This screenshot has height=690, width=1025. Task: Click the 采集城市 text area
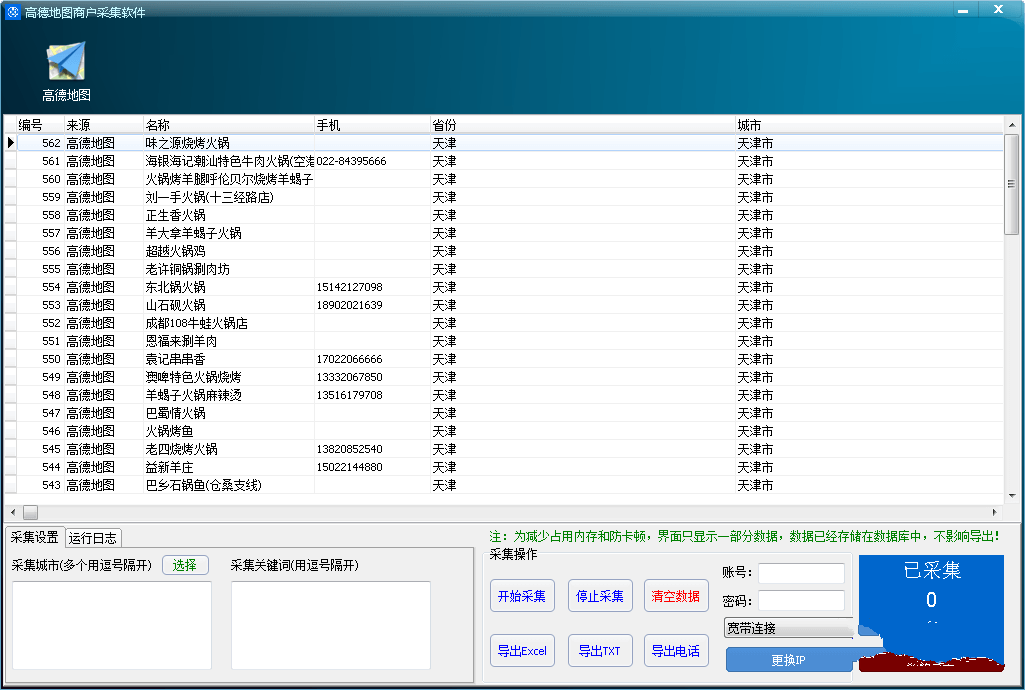click(112, 625)
